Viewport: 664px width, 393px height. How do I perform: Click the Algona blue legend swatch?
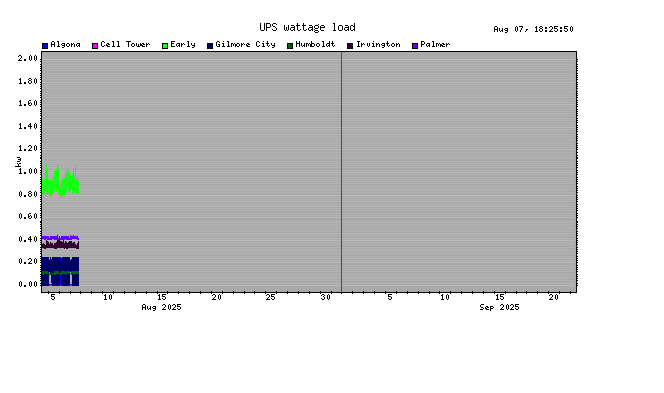point(45,46)
